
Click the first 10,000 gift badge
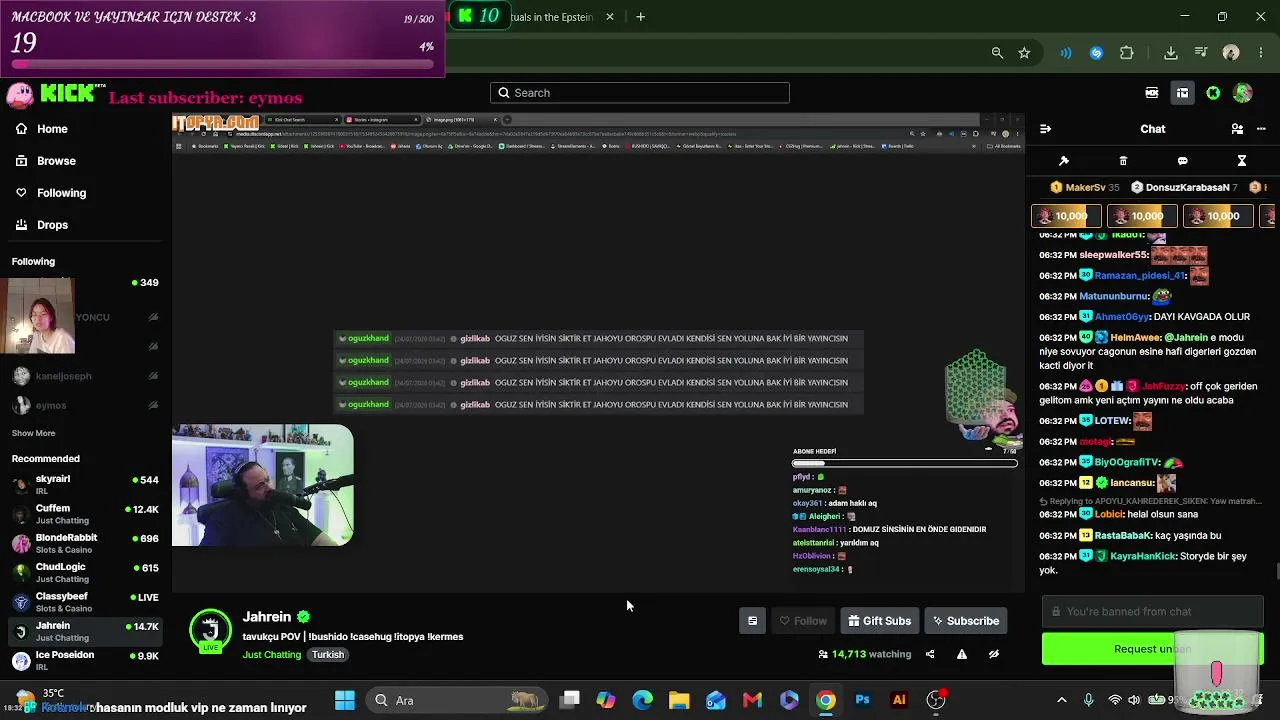point(1066,216)
